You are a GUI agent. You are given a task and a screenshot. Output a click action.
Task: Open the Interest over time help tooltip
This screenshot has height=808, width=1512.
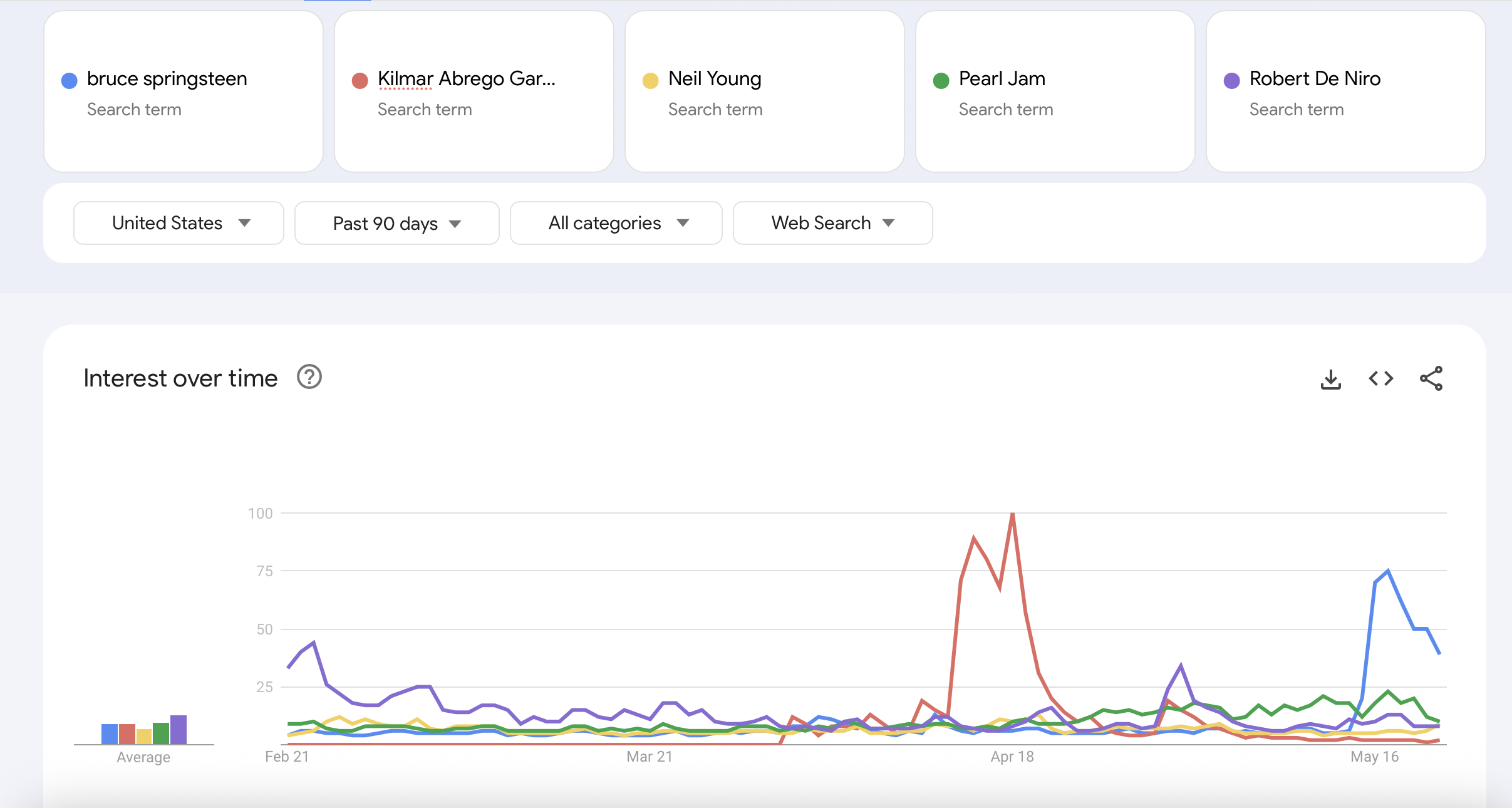click(309, 376)
